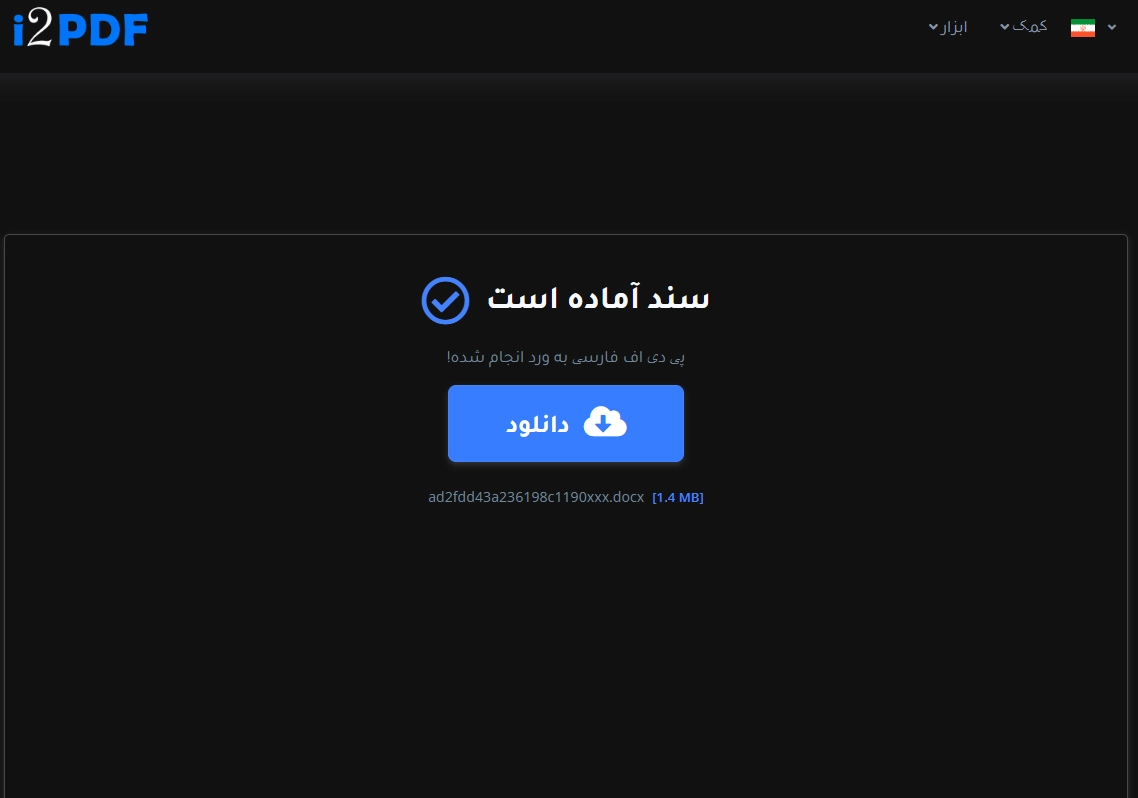Click the [1.4 MB] file size label
Viewport: 1138px width, 798px height.
click(x=678, y=498)
